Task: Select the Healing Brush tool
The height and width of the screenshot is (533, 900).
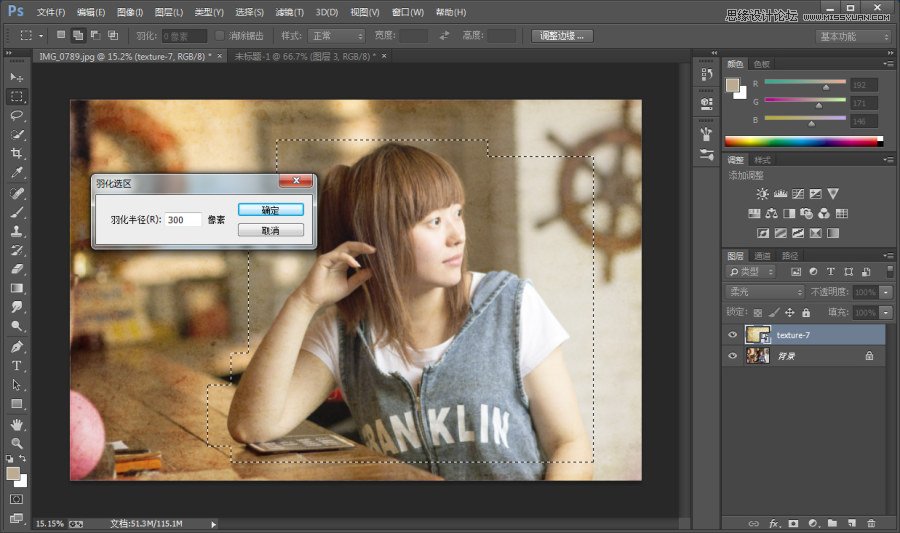Action: pyautogui.click(x=16, y=193)
